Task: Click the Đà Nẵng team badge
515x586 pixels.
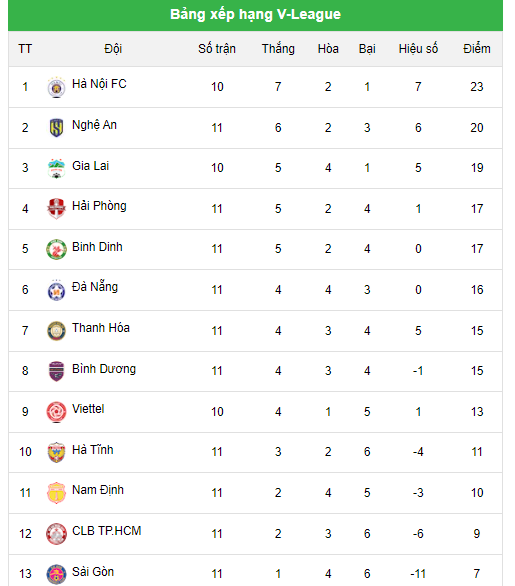Action: click(56, 290)
